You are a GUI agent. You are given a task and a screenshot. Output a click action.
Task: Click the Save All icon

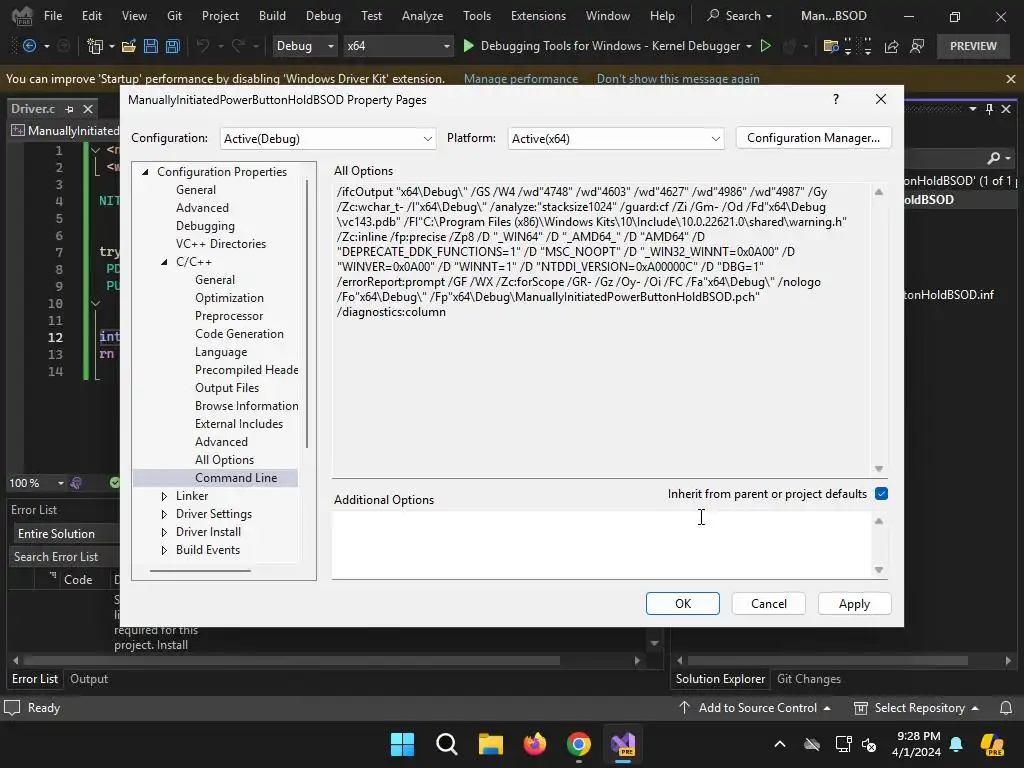tap(172, 46)
